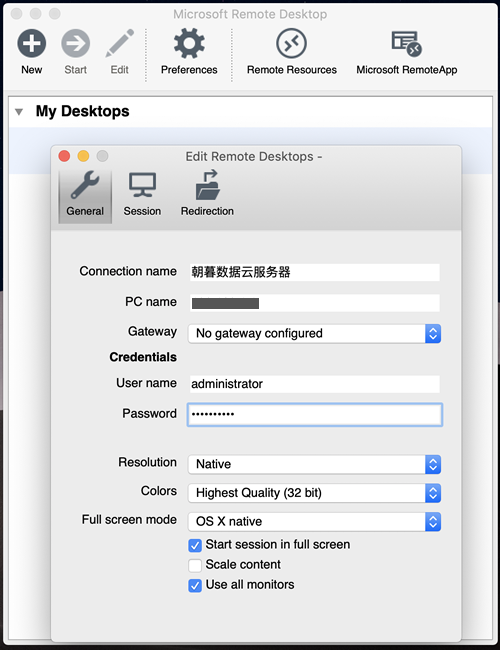Enable Scale content checkbox

click(195, 565)
